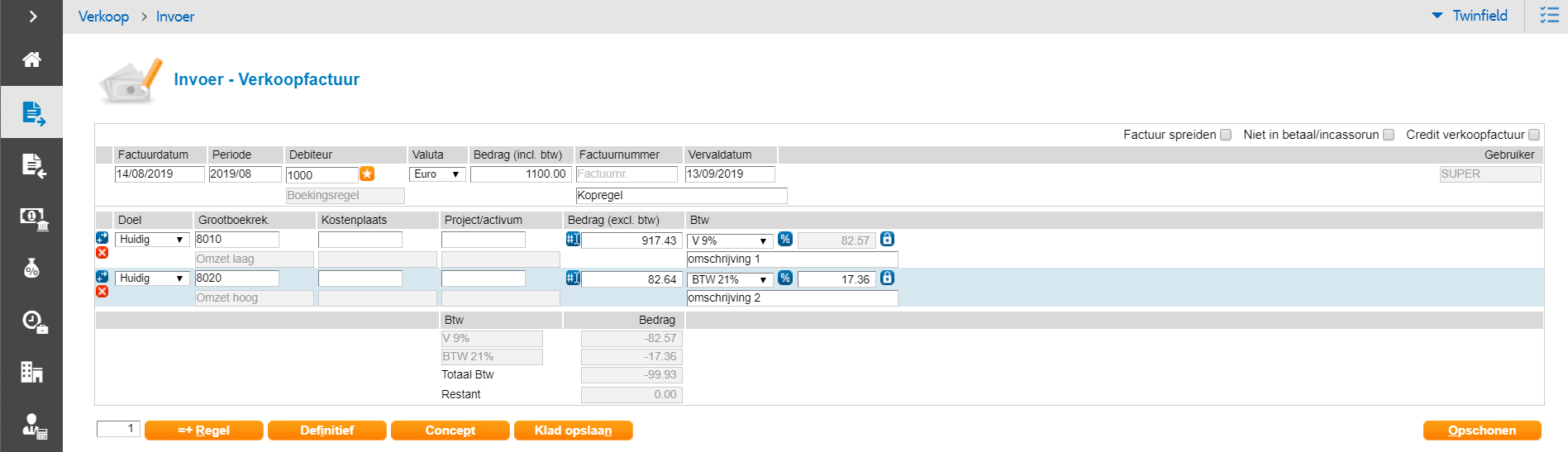This screenshot has height=452, width=1568.
Task: Open Doel dropdown on first row
Action: (x=152, y=240)
